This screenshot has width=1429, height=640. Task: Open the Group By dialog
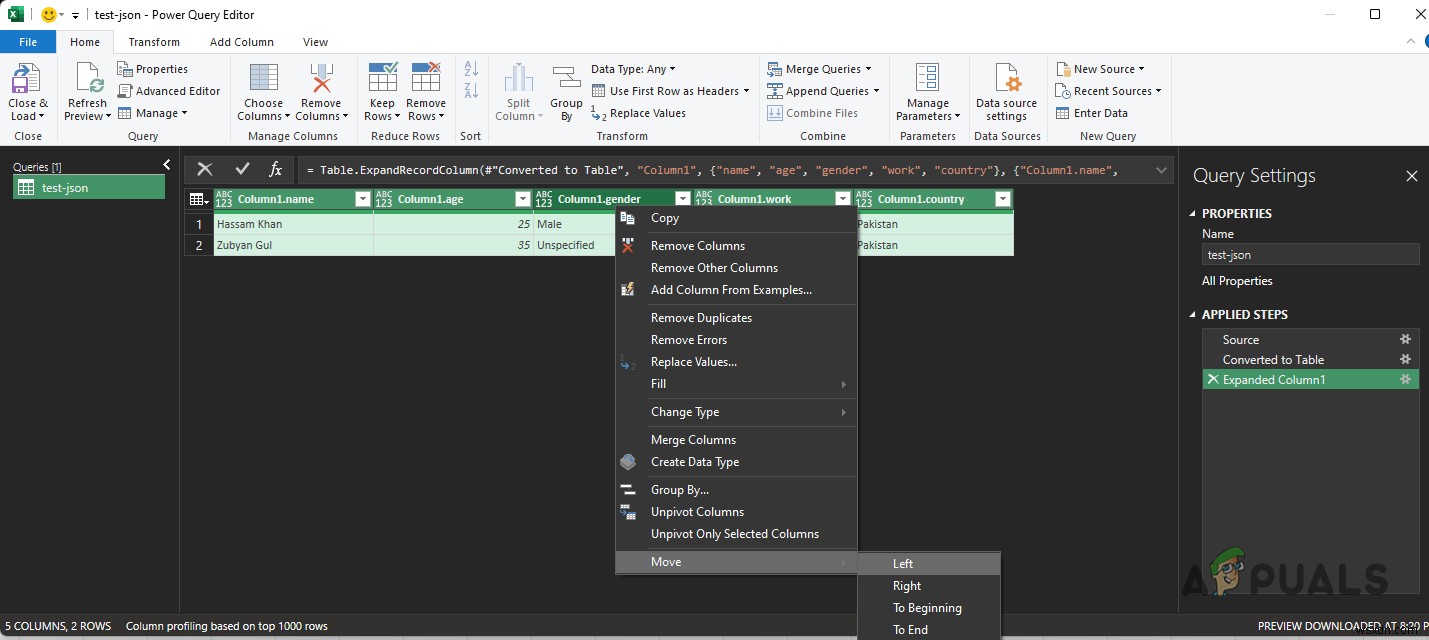point(565,90)
